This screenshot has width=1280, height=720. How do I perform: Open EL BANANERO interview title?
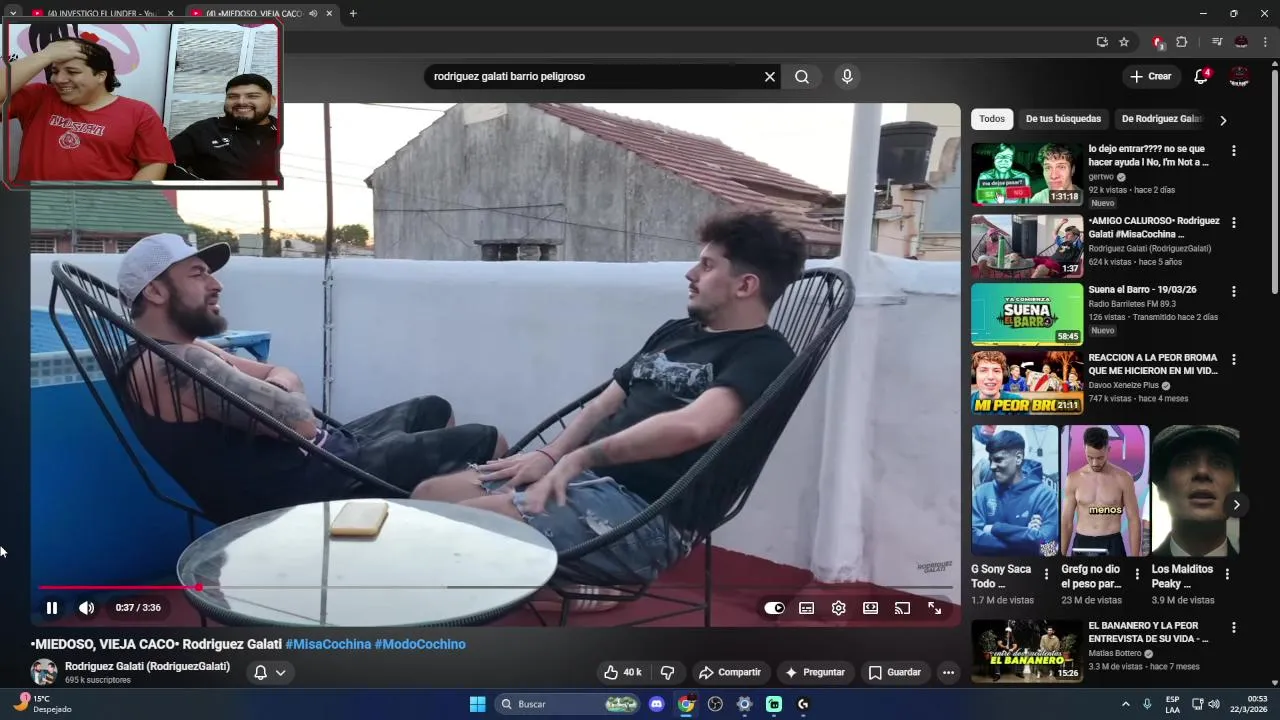tap(1148, 632)
